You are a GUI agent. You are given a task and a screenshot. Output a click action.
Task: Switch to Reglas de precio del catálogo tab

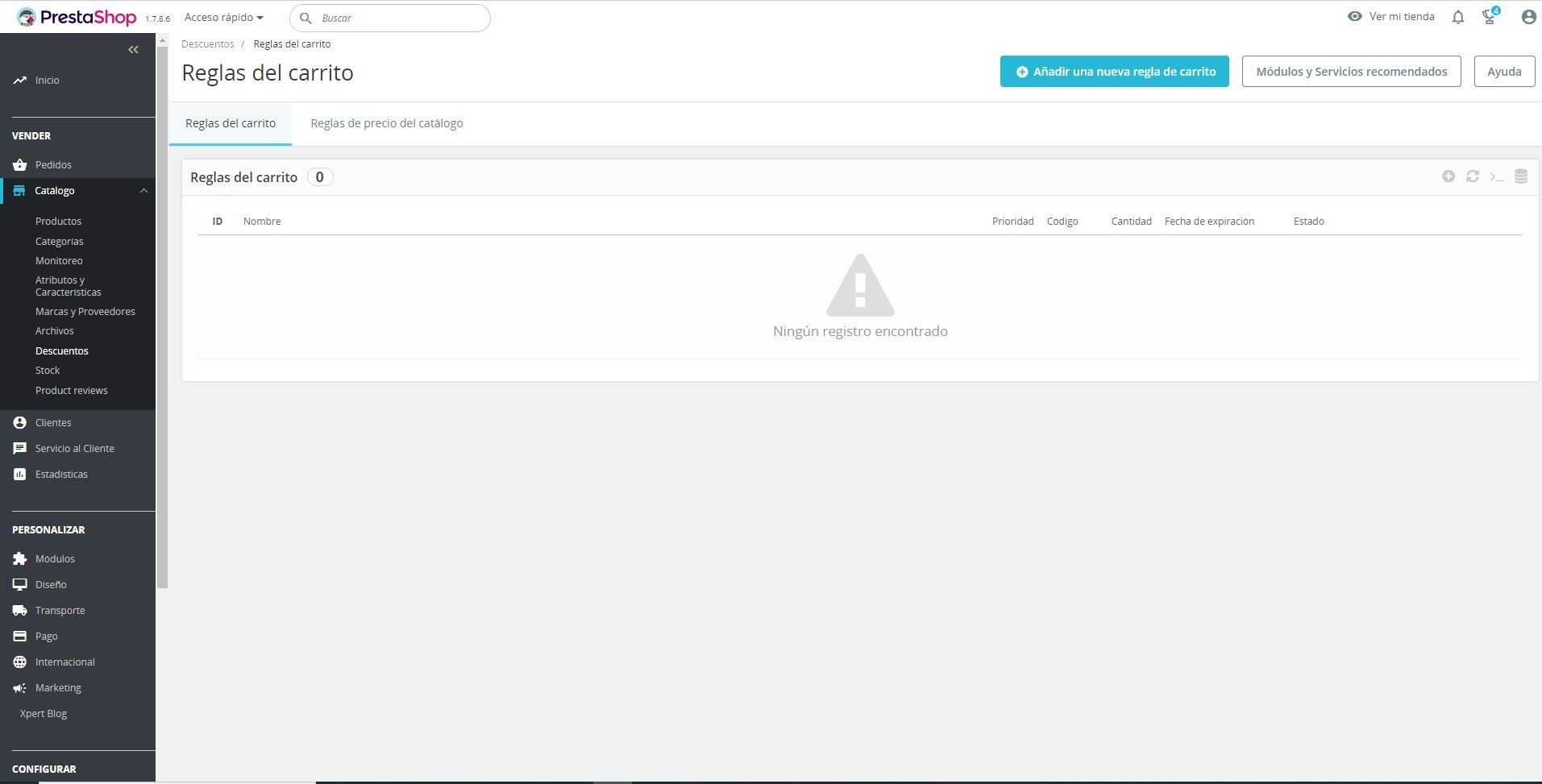pyautogui.click(x=387, y=123)
